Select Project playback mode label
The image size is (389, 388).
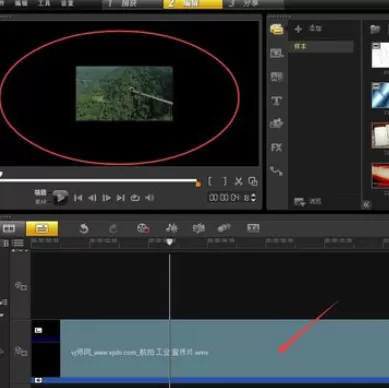(x=41, y=193)
